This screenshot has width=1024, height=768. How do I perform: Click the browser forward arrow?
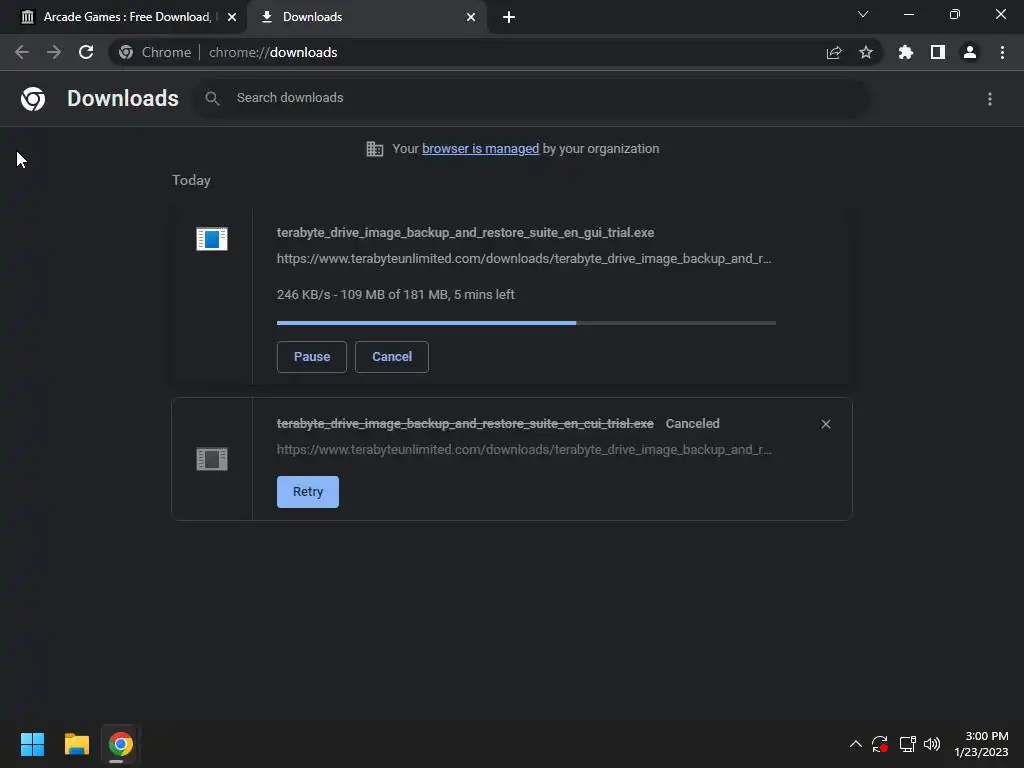(54, 52)
